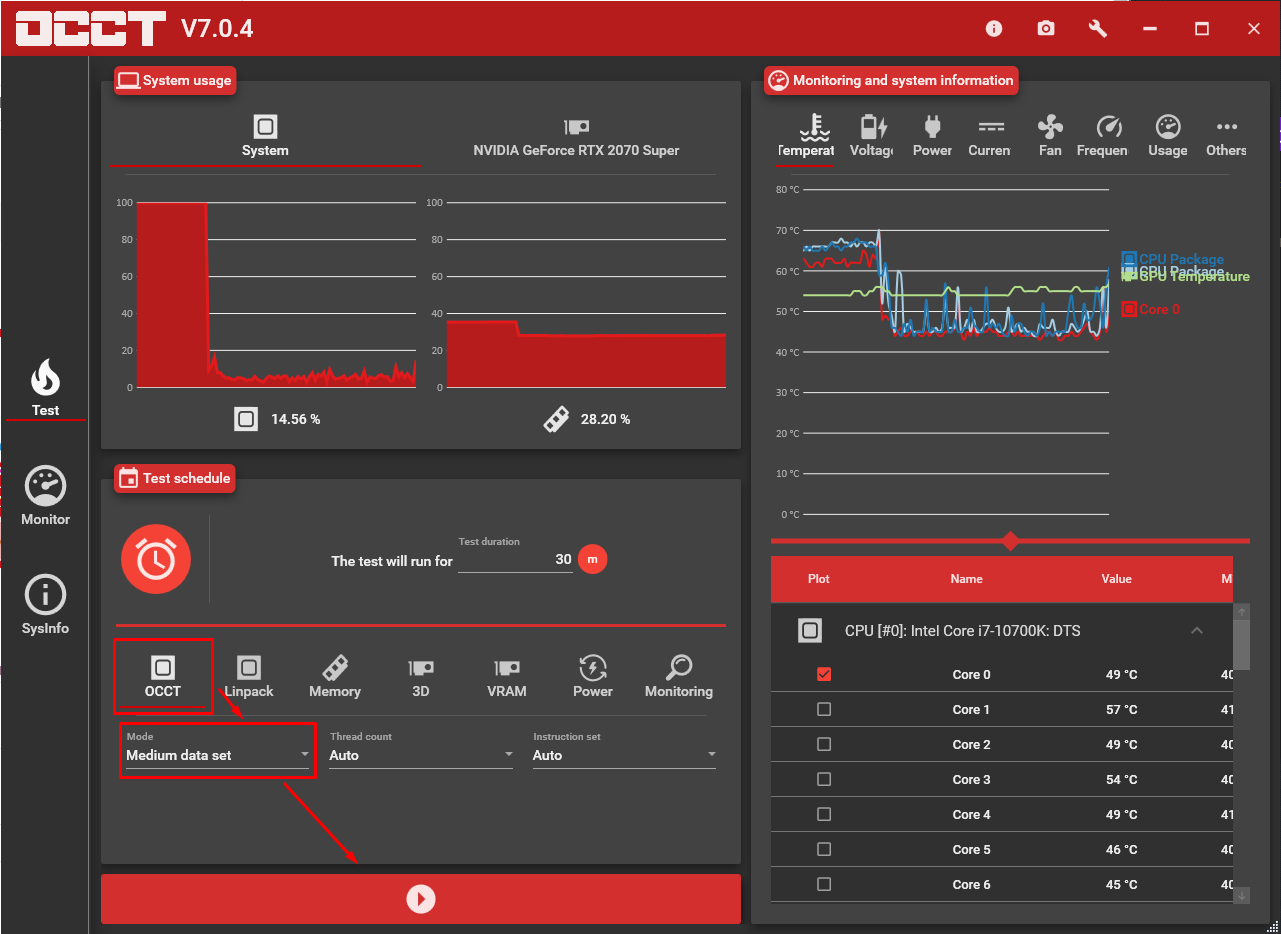This screenshot has width=1281, height=934.
Task: Check the Core 4 plot checkbox
Action: pyautogui.click(x=824, y=814)
